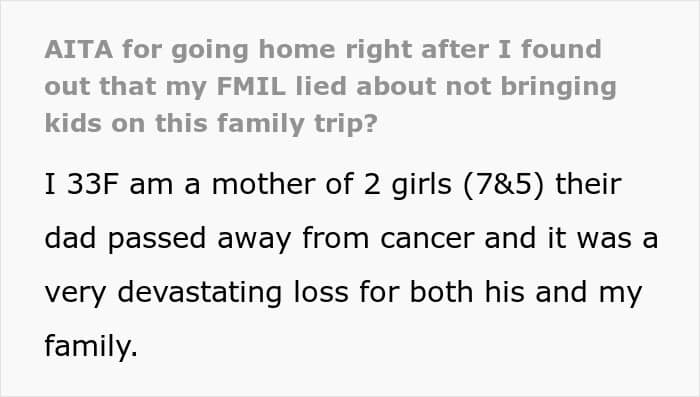Open the AITA post title link
700x397 pixels.
tap(330, 86)
